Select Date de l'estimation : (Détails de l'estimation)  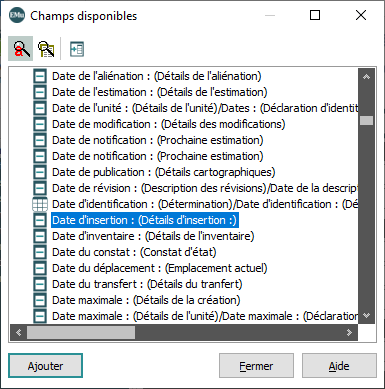160,92
